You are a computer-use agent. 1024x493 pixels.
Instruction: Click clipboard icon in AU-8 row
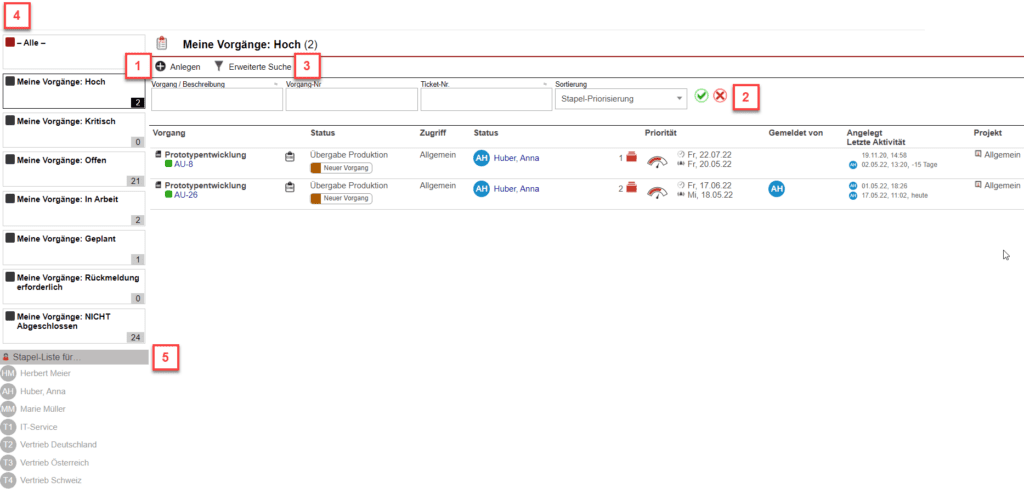coord(289,157)
